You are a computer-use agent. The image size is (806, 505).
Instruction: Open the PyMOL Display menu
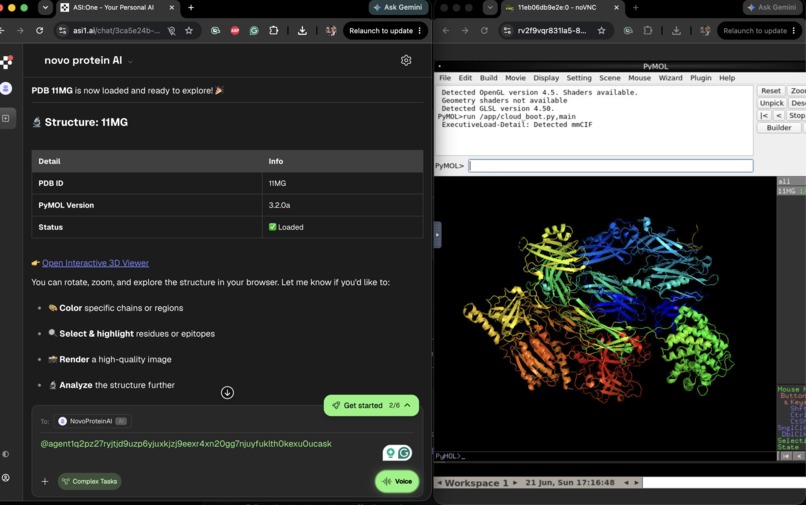546,78
